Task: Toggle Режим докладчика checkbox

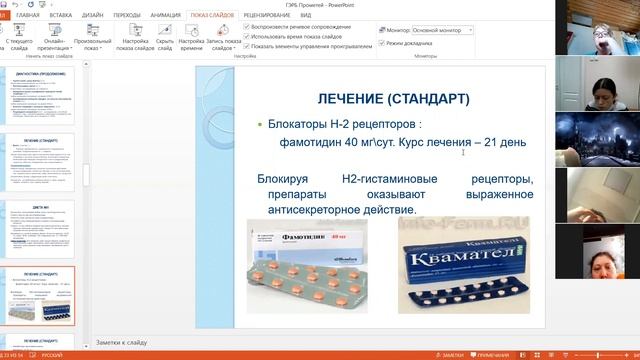Action: click(x=382, y=43)
